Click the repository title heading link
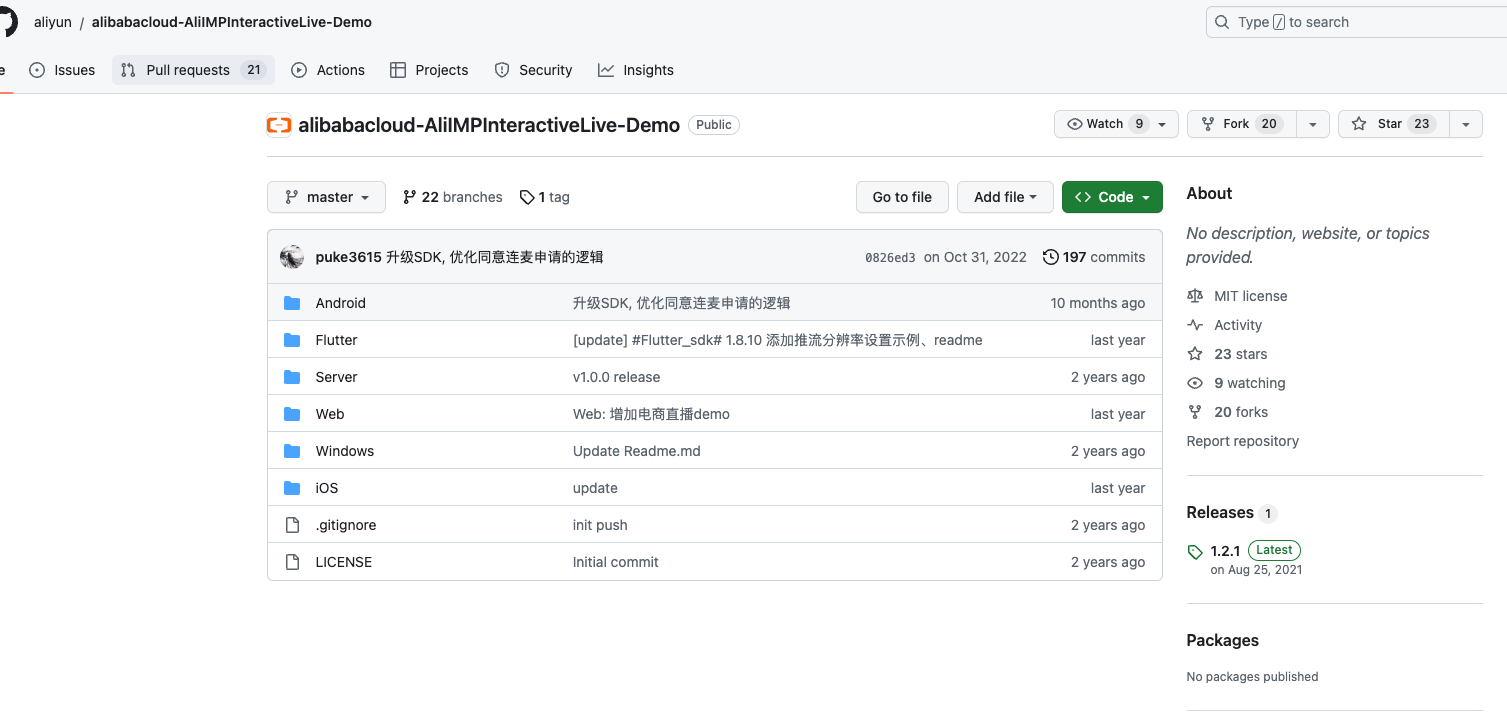 point(489,125)
